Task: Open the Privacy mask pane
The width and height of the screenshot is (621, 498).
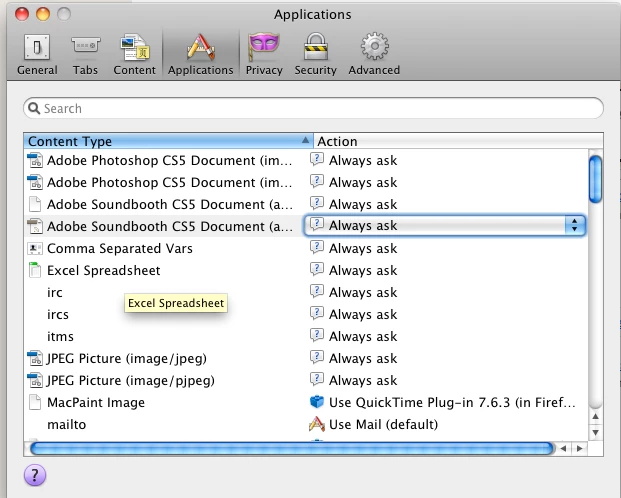Action: pyautogui.click(x=264, y=54)
